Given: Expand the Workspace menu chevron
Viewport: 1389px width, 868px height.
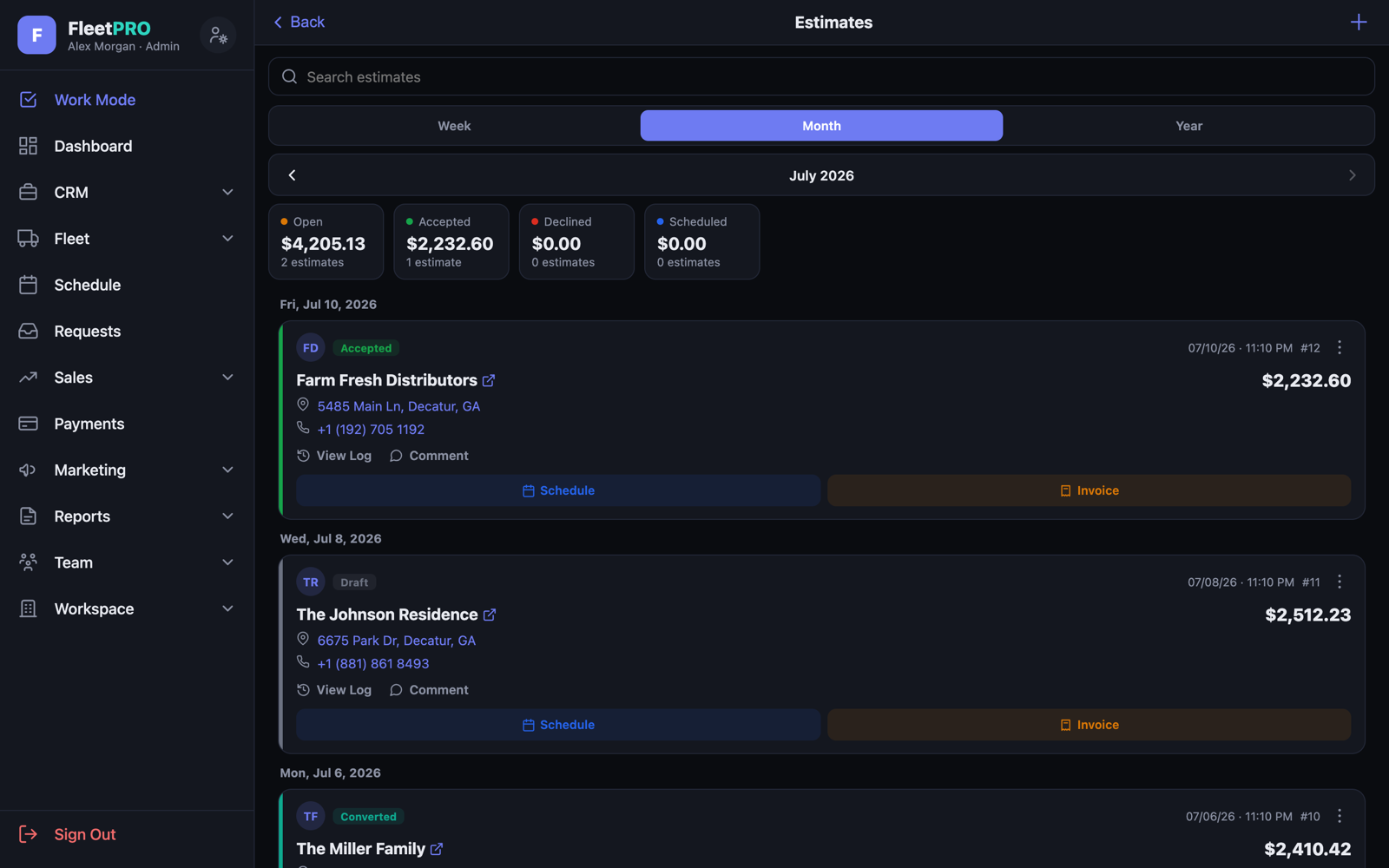Looking at the screenshot, I should 227,608.
